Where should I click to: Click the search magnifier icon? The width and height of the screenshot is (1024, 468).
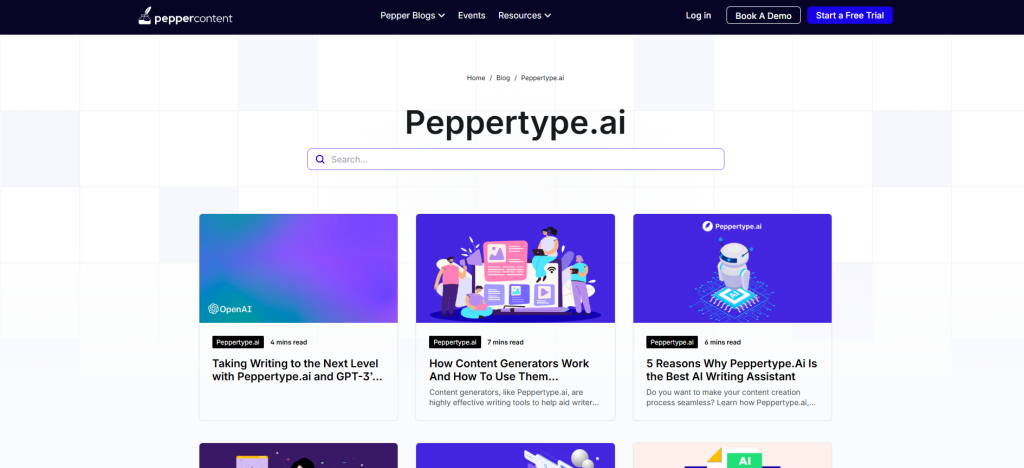[320, 159]
